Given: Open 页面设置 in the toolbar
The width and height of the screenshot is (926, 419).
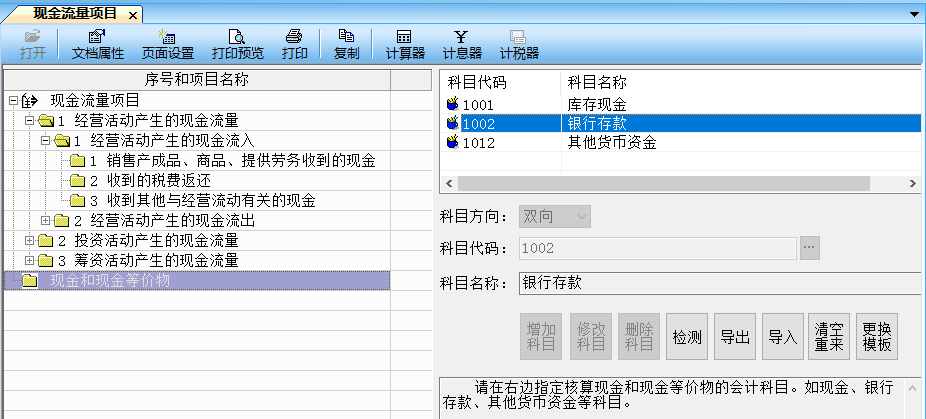Looking at the screenshot, I should (x=168, y=44).
